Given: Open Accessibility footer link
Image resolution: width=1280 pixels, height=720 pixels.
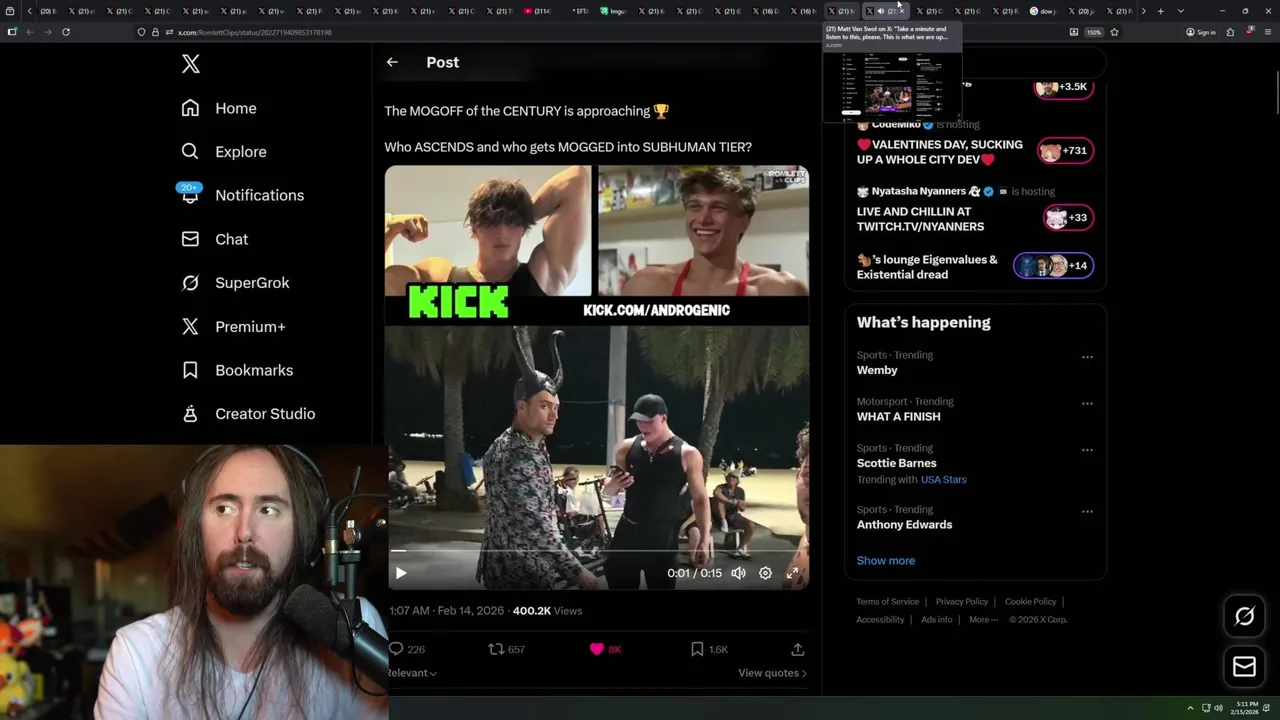Looking at the screenshot, I should coord(880,620).
